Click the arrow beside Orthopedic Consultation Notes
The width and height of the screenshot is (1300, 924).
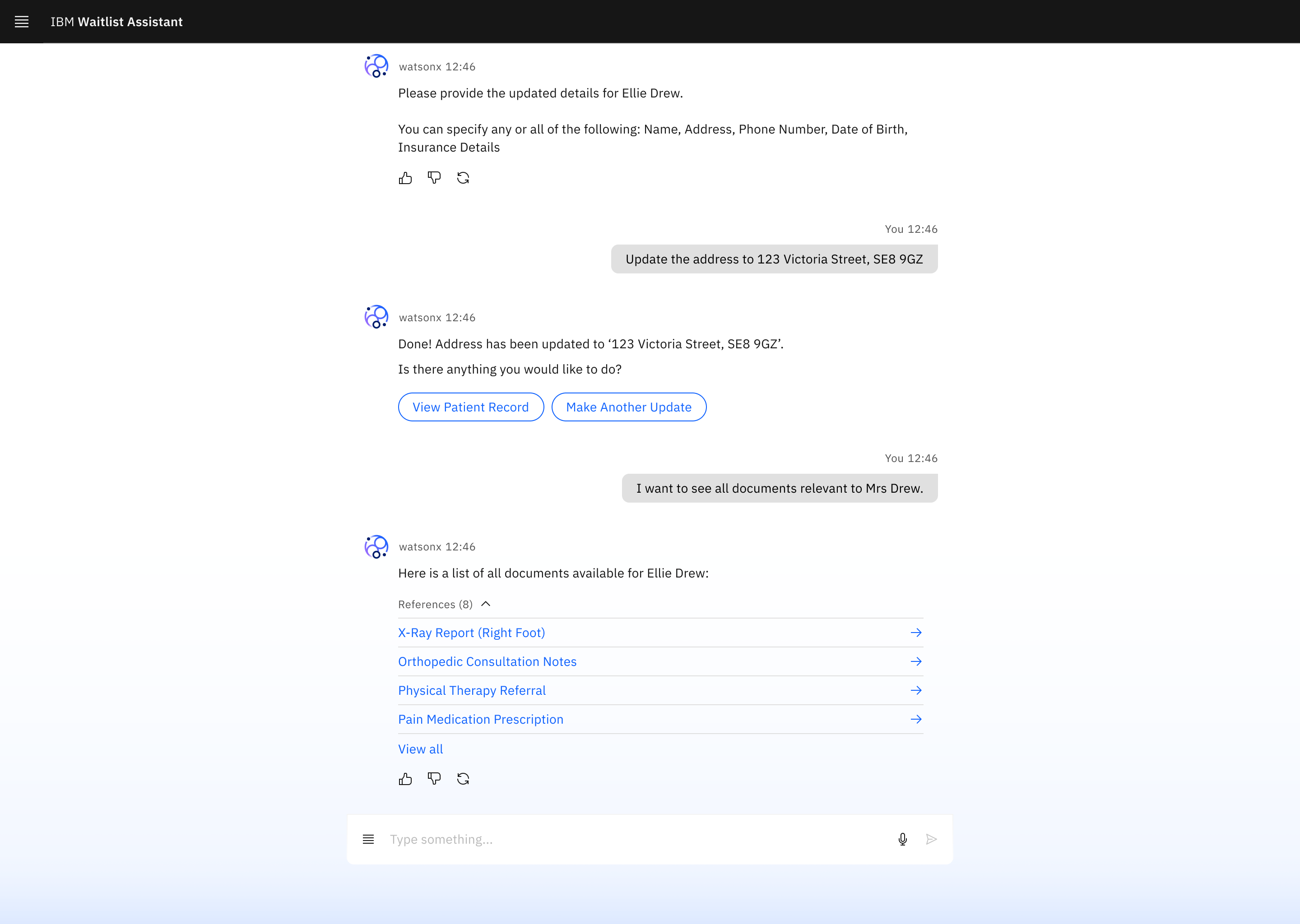(x=916, y=662)
